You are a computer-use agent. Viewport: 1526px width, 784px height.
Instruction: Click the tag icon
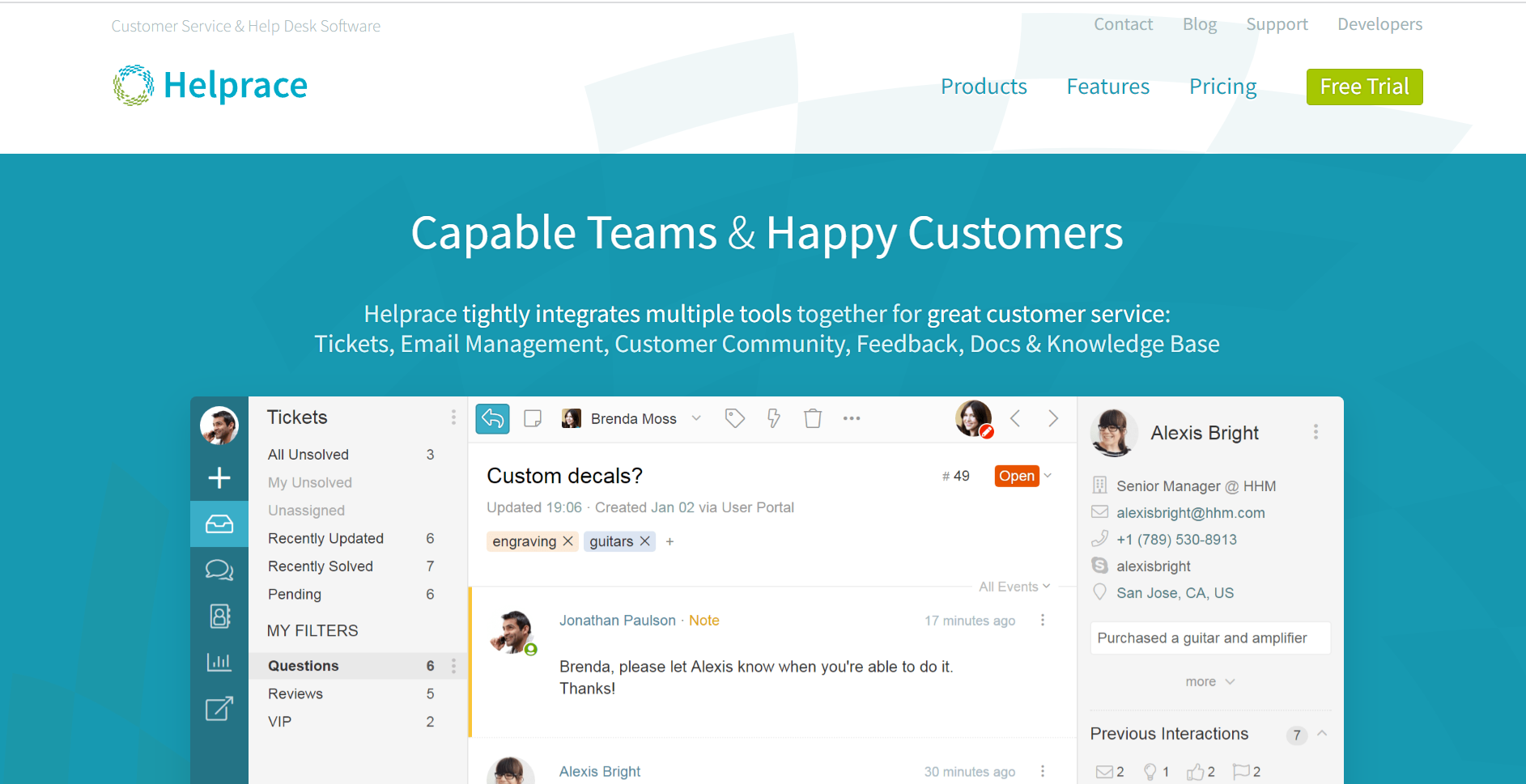tap(734, 418)
